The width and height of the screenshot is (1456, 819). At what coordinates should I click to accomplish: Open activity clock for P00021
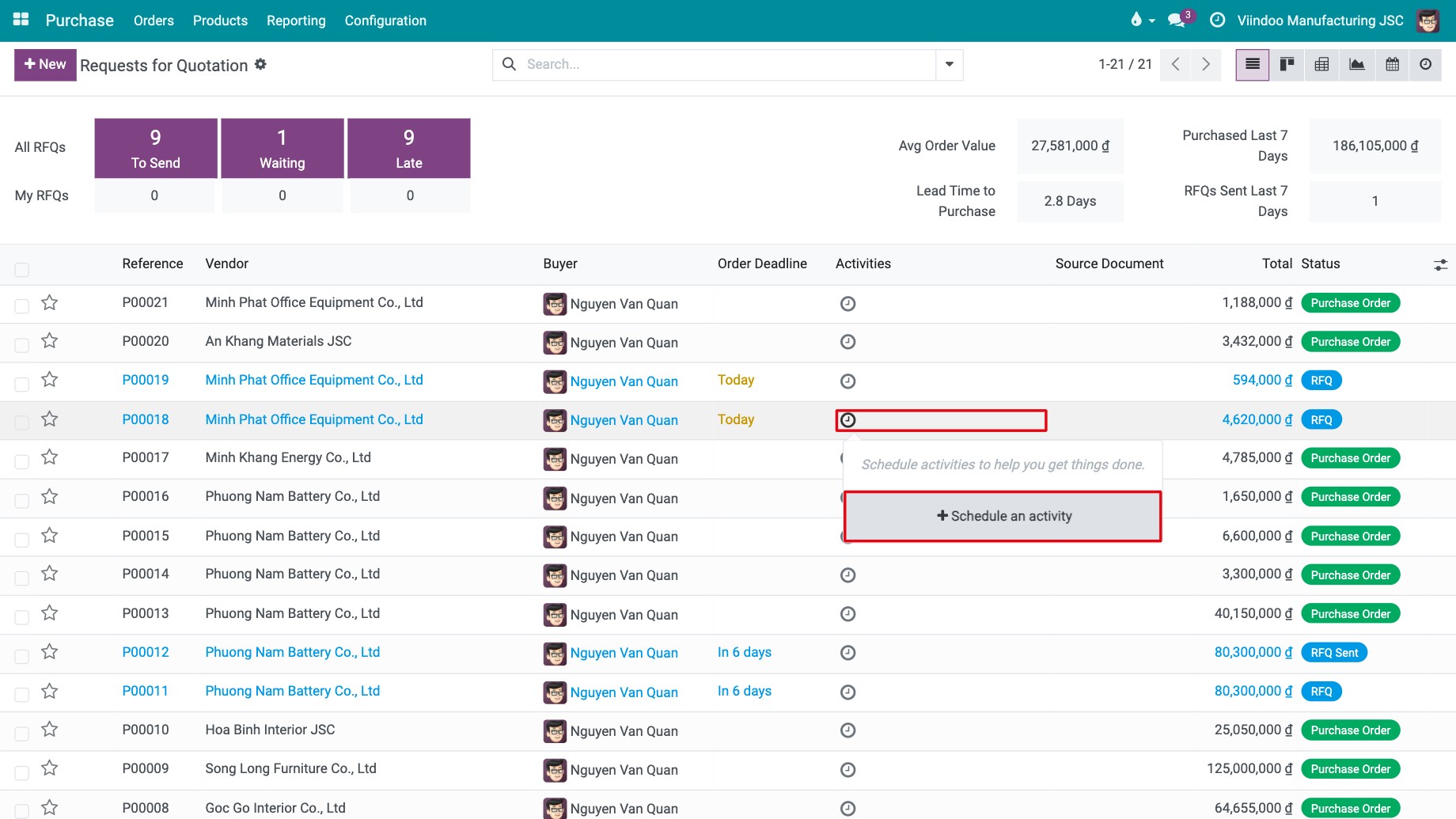tap(847, 304)
